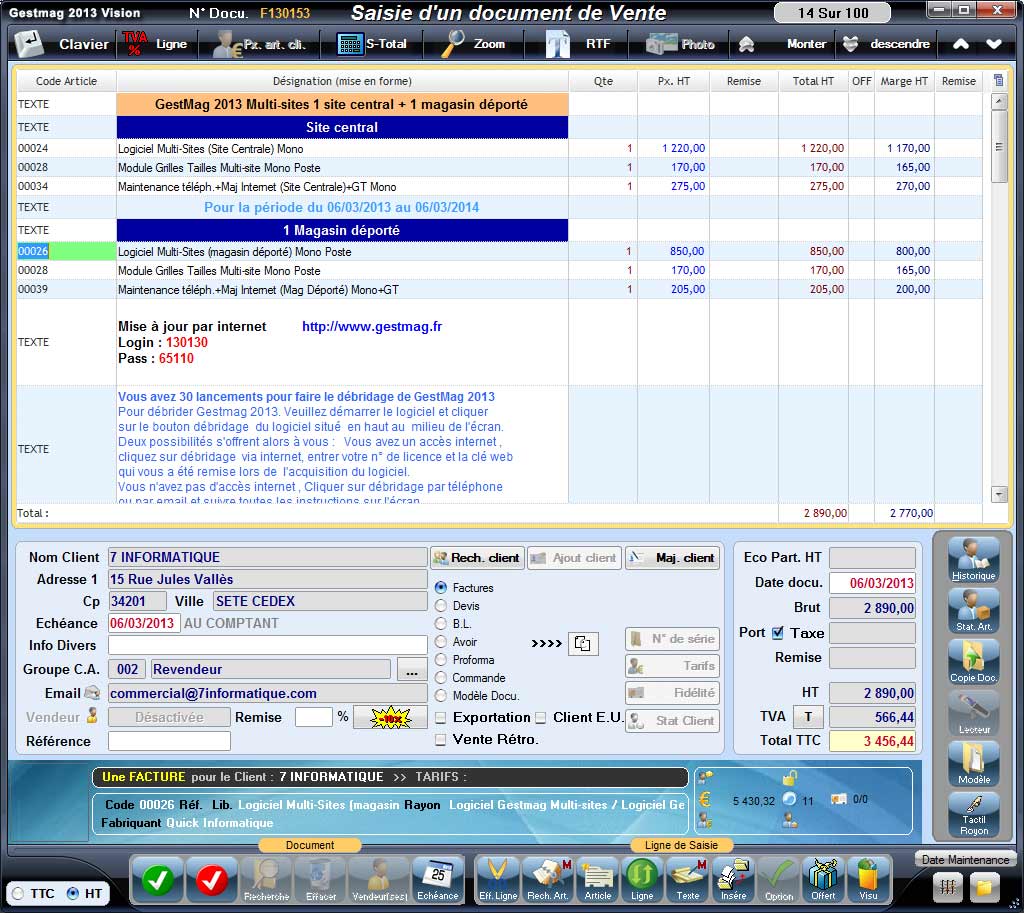Click the TVA Ligne toolbar icon

click(x=155, y=44)
